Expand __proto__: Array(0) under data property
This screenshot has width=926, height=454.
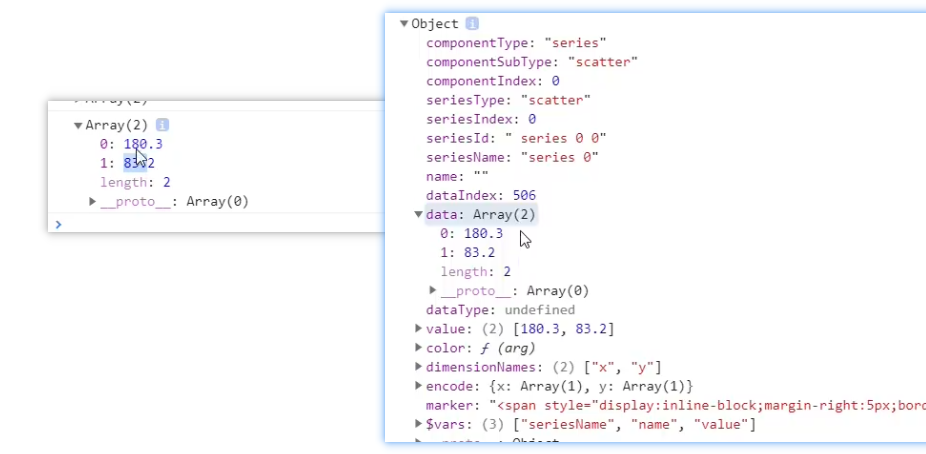(433, 291)
